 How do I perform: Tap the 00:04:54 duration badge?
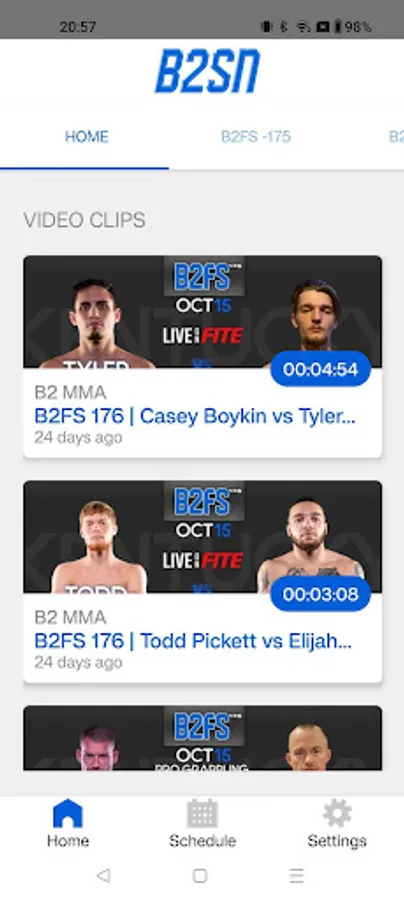[320, 369]
